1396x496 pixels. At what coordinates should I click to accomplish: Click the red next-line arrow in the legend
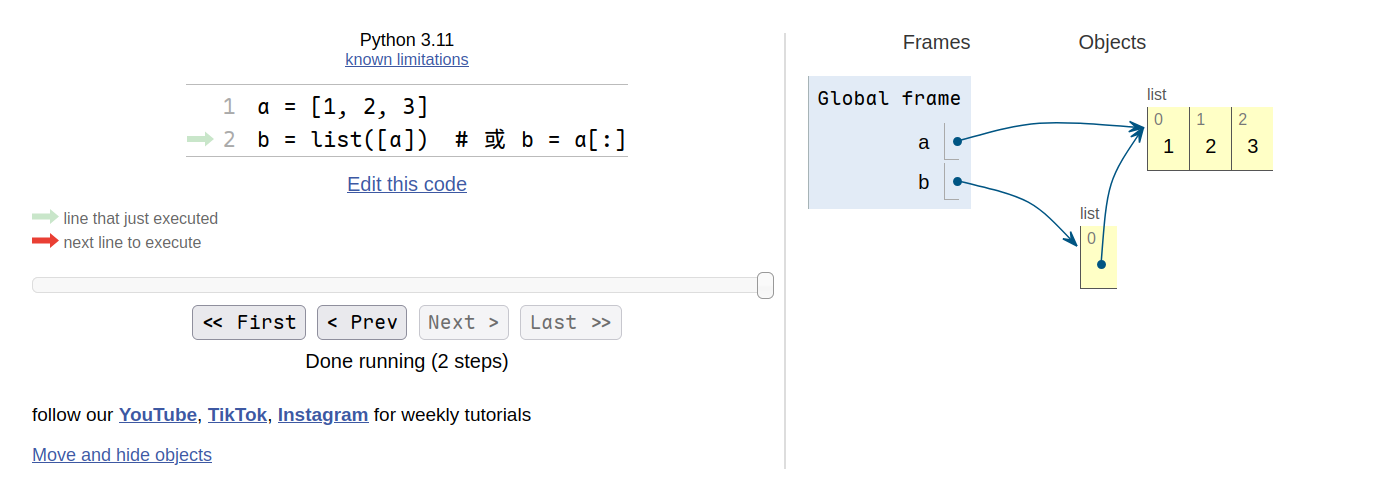(x=45, y=241)
